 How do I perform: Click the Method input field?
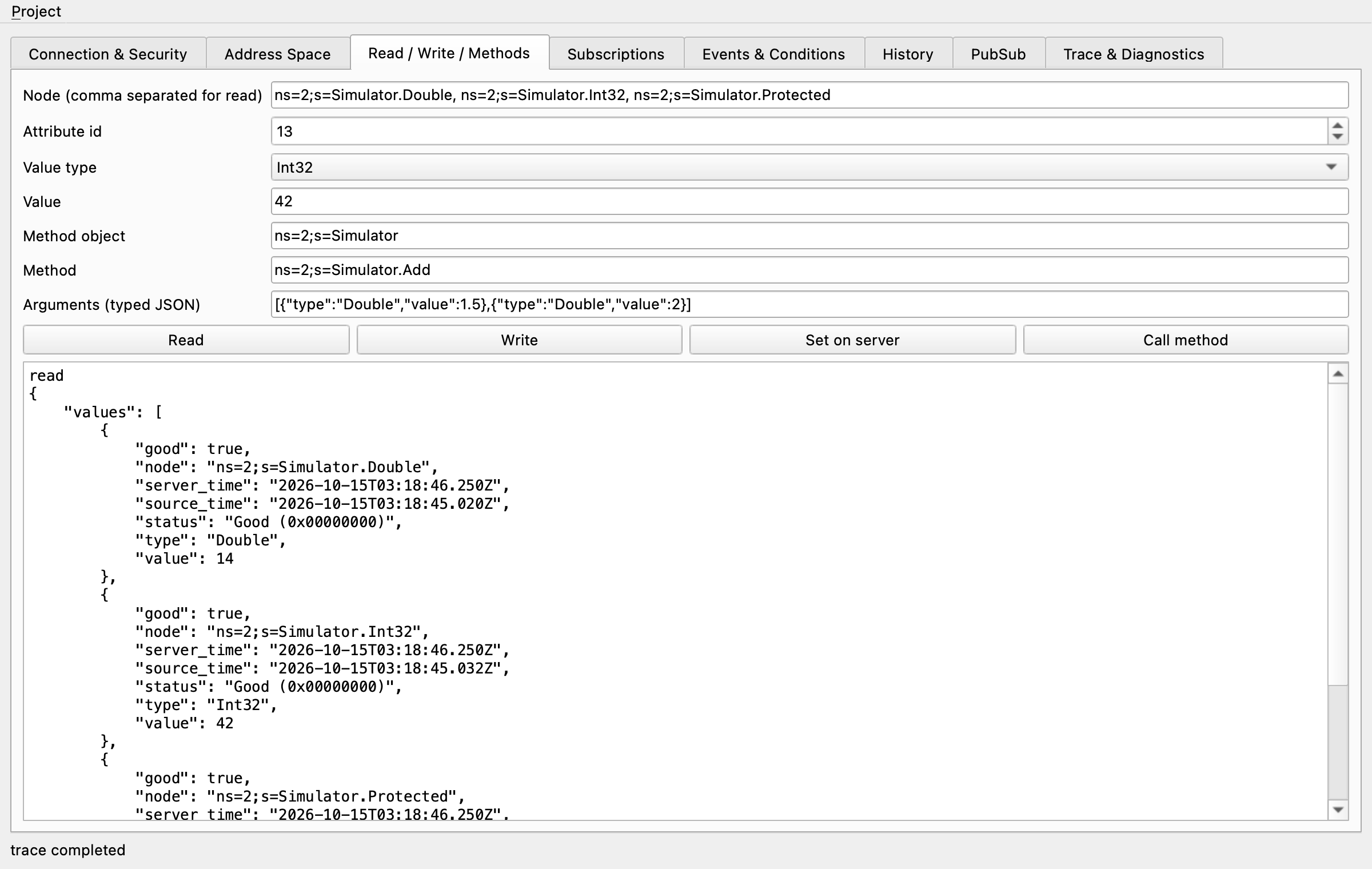pyautogui.click(x=809, y=270)
